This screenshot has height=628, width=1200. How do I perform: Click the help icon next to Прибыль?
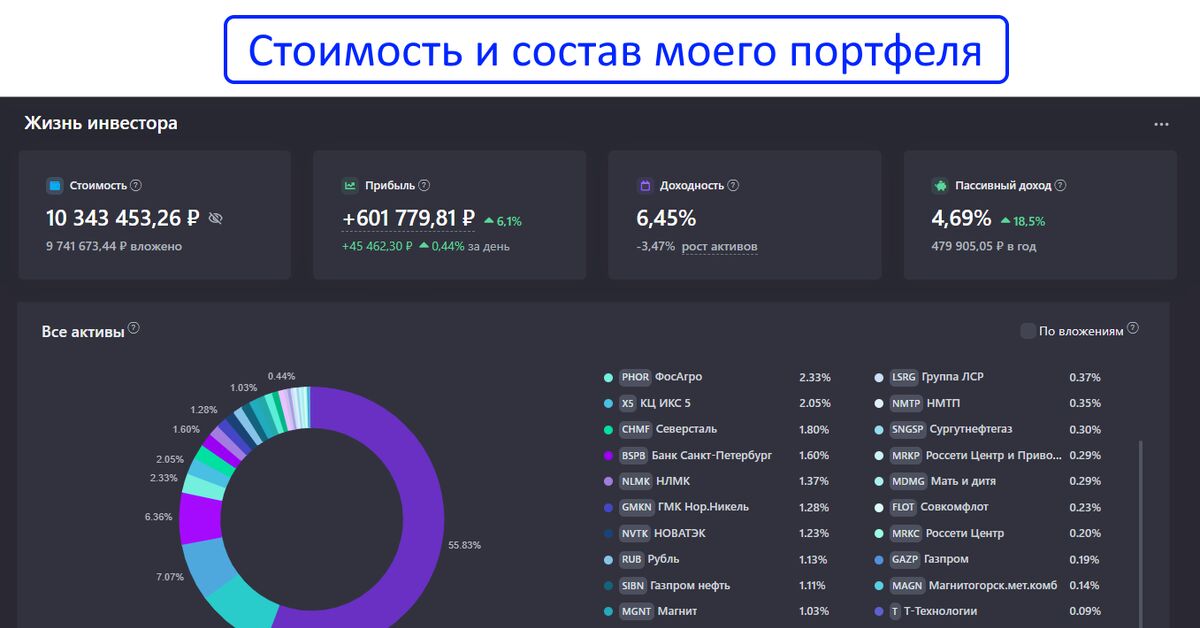[x=424, y=185]
